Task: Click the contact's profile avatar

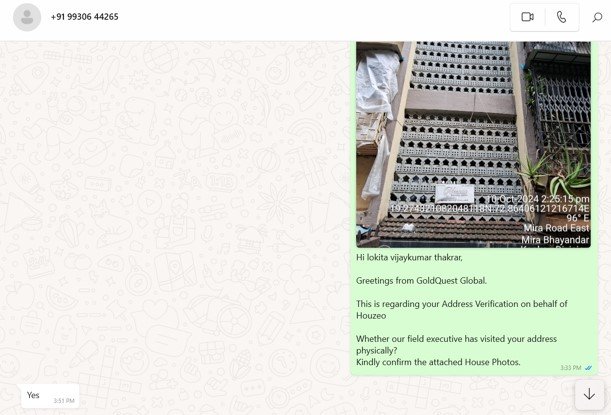Action: (x=27, y=17)
